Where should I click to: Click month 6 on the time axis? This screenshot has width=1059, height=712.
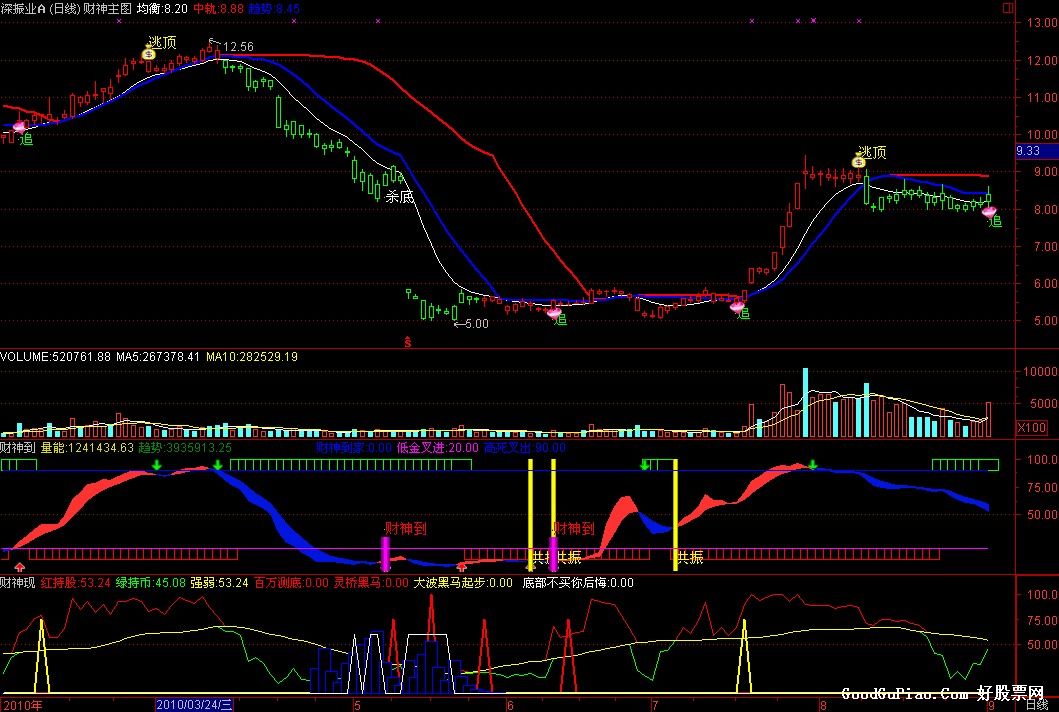pos(510,705)
